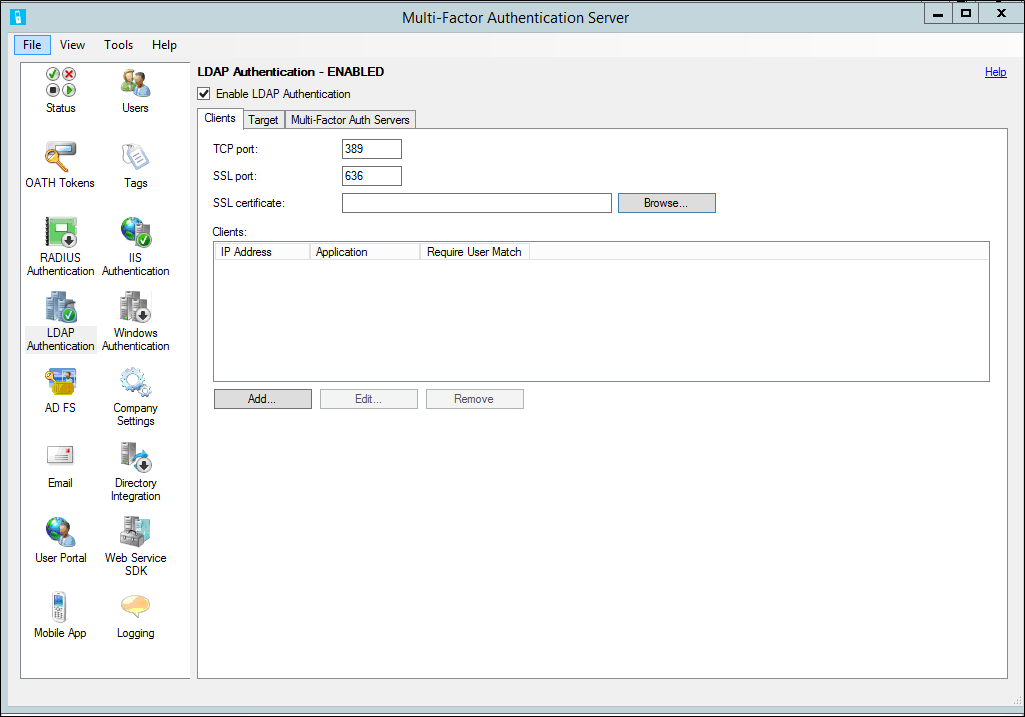Open RADIUS Authentication settings
The image size is (1025, 717).
tap(60, 238)
